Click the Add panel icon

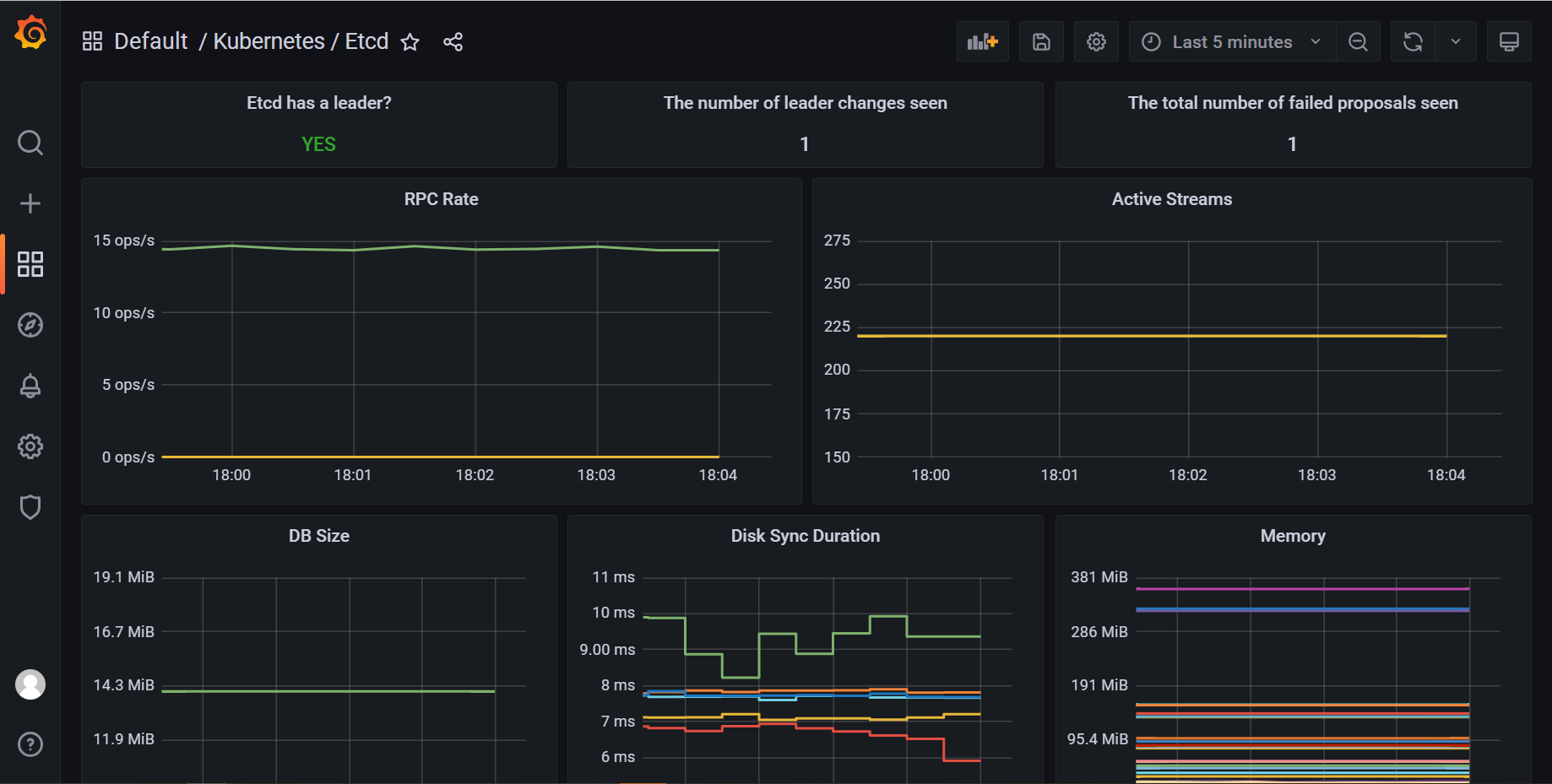tap(982, 42)
